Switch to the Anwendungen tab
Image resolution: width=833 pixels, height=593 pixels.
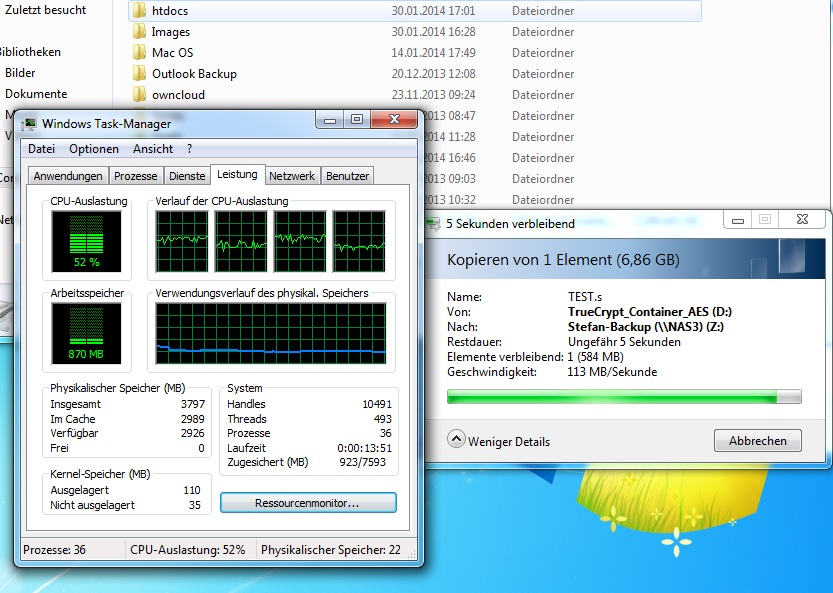[68, 176]
